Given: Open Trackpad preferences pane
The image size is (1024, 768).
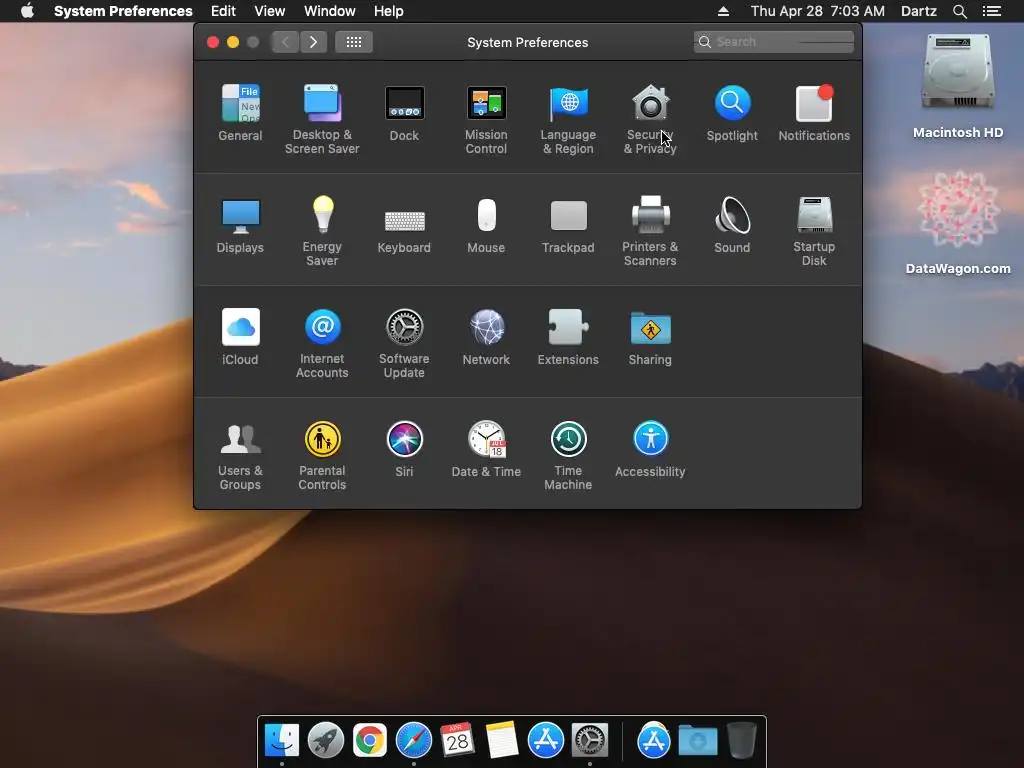Looking at the screenshot, I should [x=568, y=225].
